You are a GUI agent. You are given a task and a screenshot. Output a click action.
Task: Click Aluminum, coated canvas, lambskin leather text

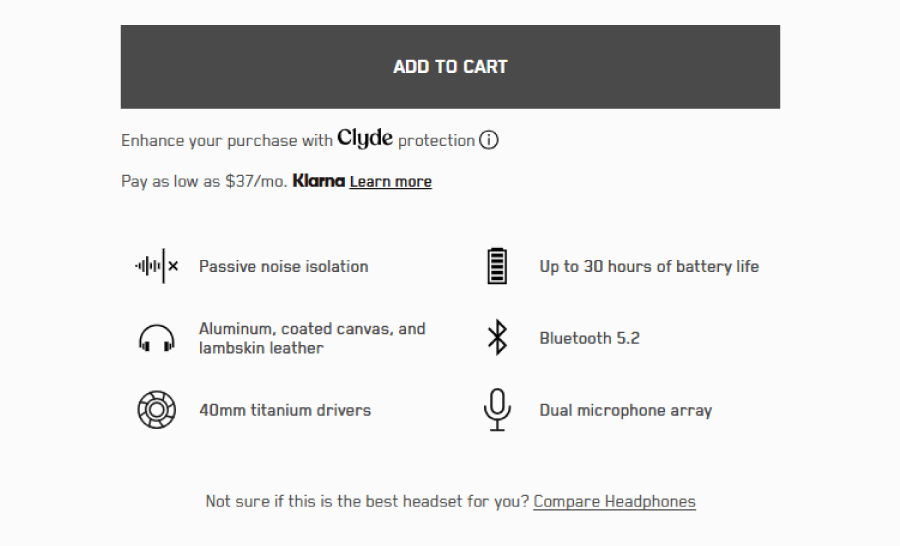(312, 338)
